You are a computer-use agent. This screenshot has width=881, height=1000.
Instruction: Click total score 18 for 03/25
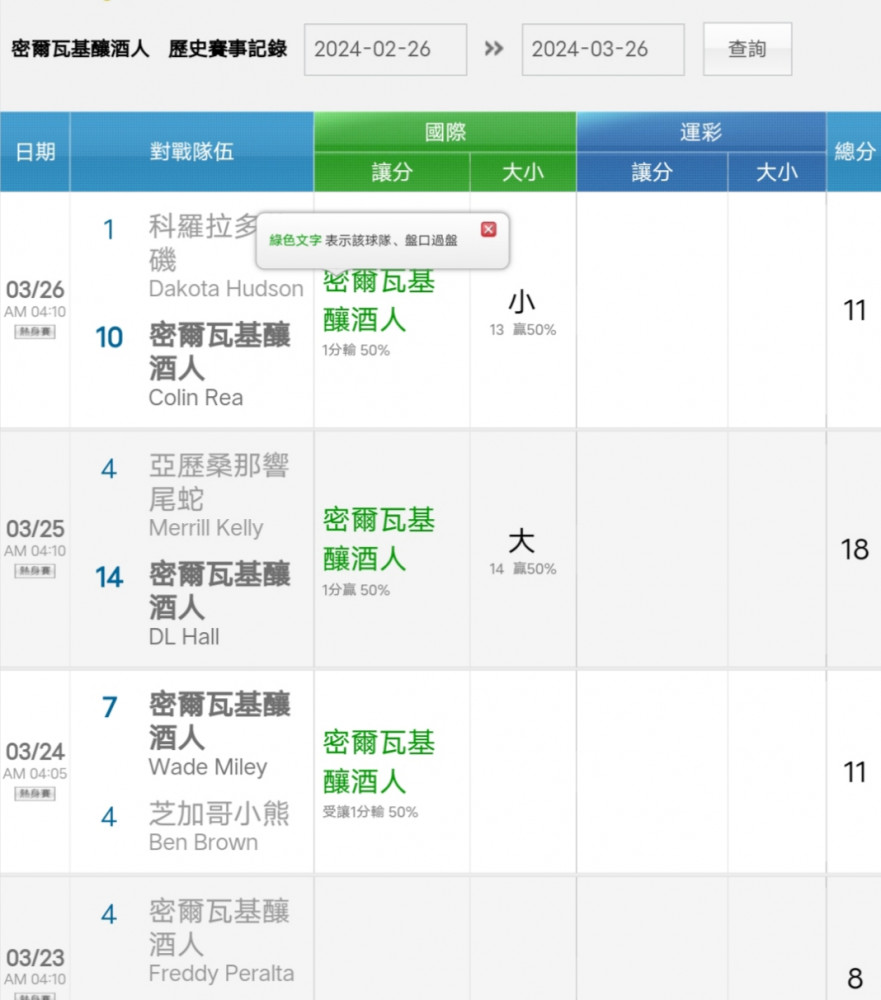(854, 550)
